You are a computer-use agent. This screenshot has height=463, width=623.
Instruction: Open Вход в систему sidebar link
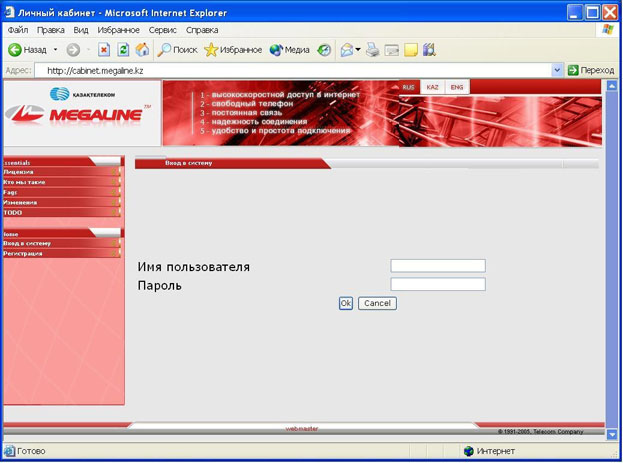[x=62, y=243]
